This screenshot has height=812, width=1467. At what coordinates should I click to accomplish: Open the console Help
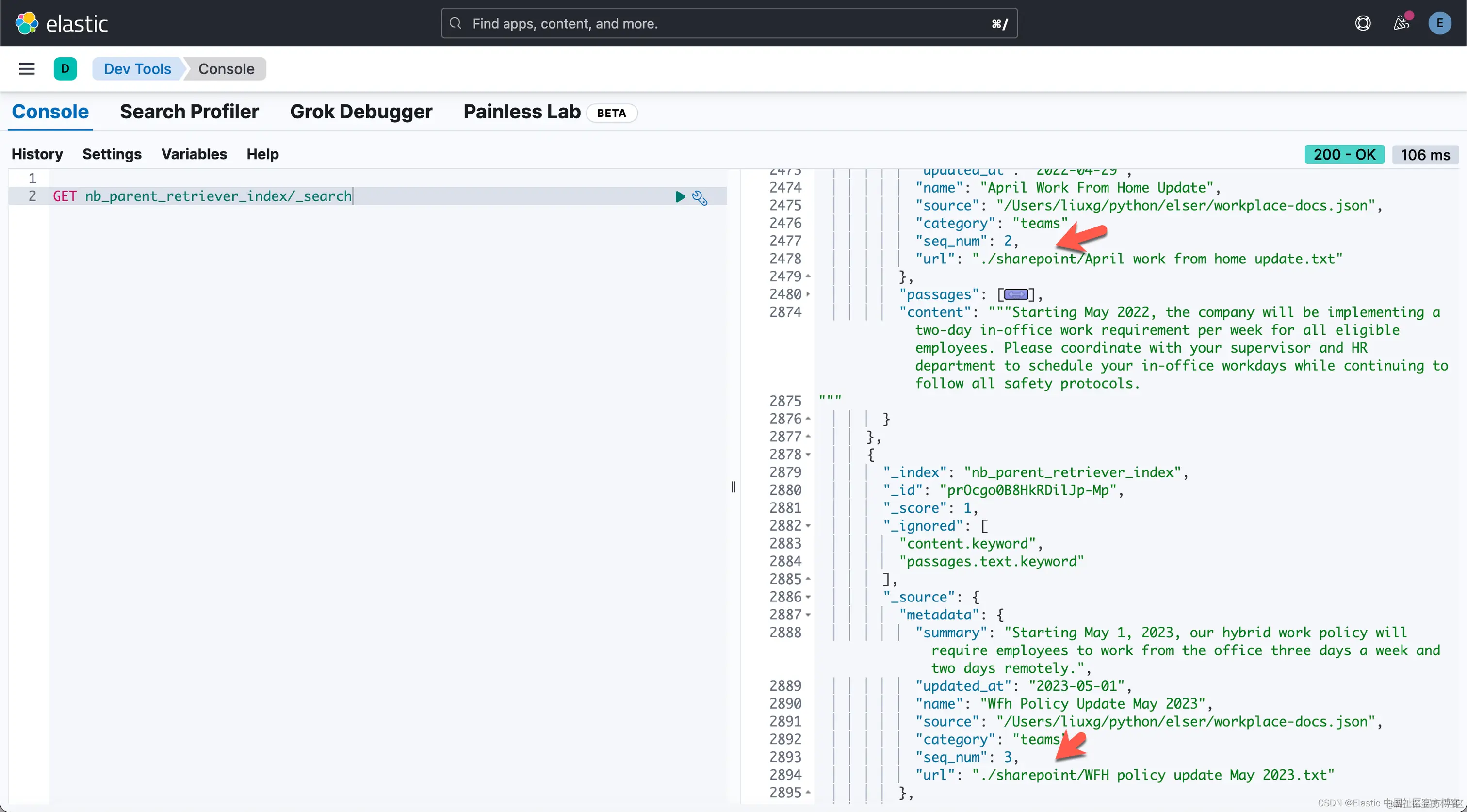tap(262, 154)
